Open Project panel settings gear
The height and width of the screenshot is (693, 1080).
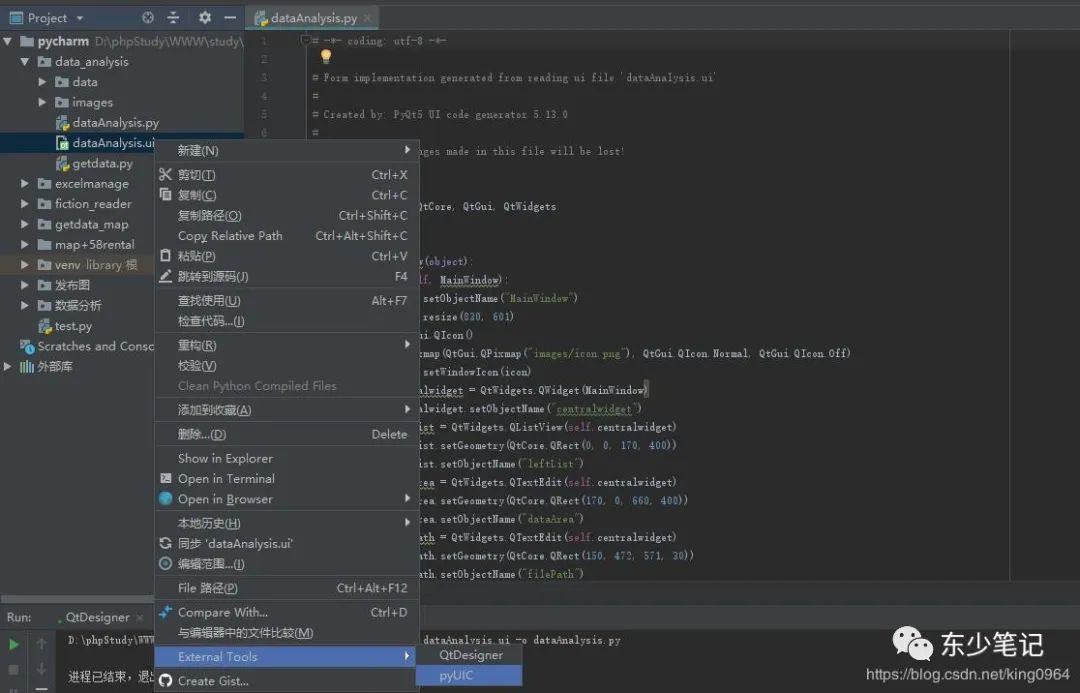(x=205, y=18)
